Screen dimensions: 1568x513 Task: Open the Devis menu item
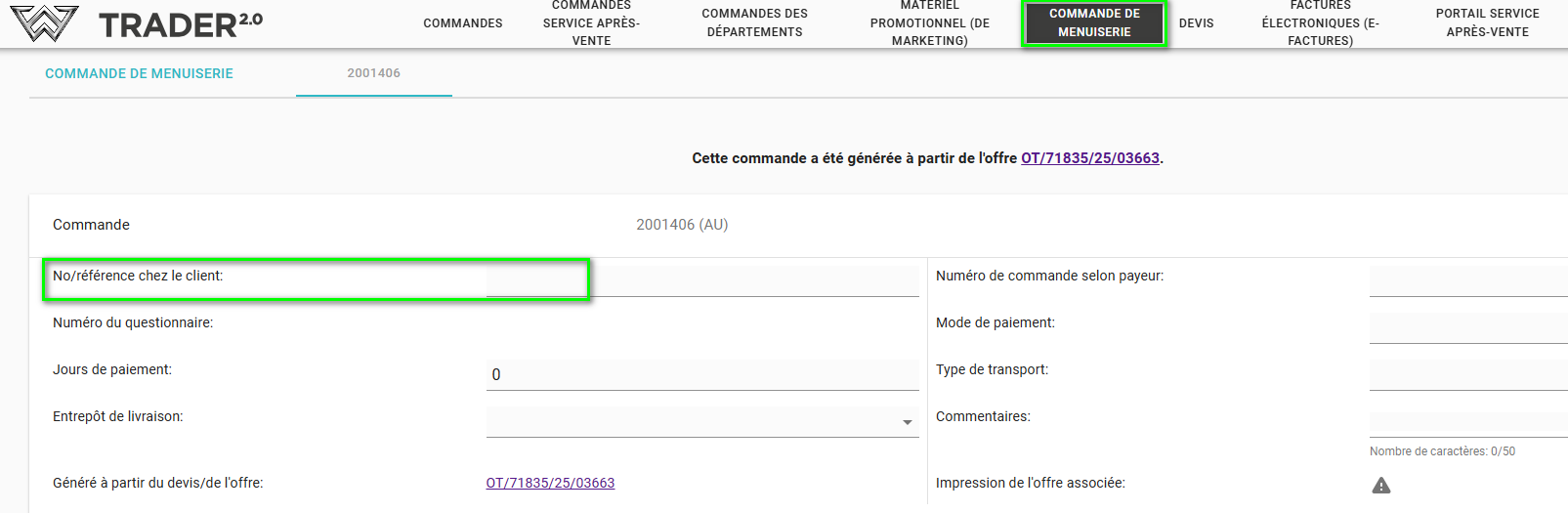click(1196, 23)
